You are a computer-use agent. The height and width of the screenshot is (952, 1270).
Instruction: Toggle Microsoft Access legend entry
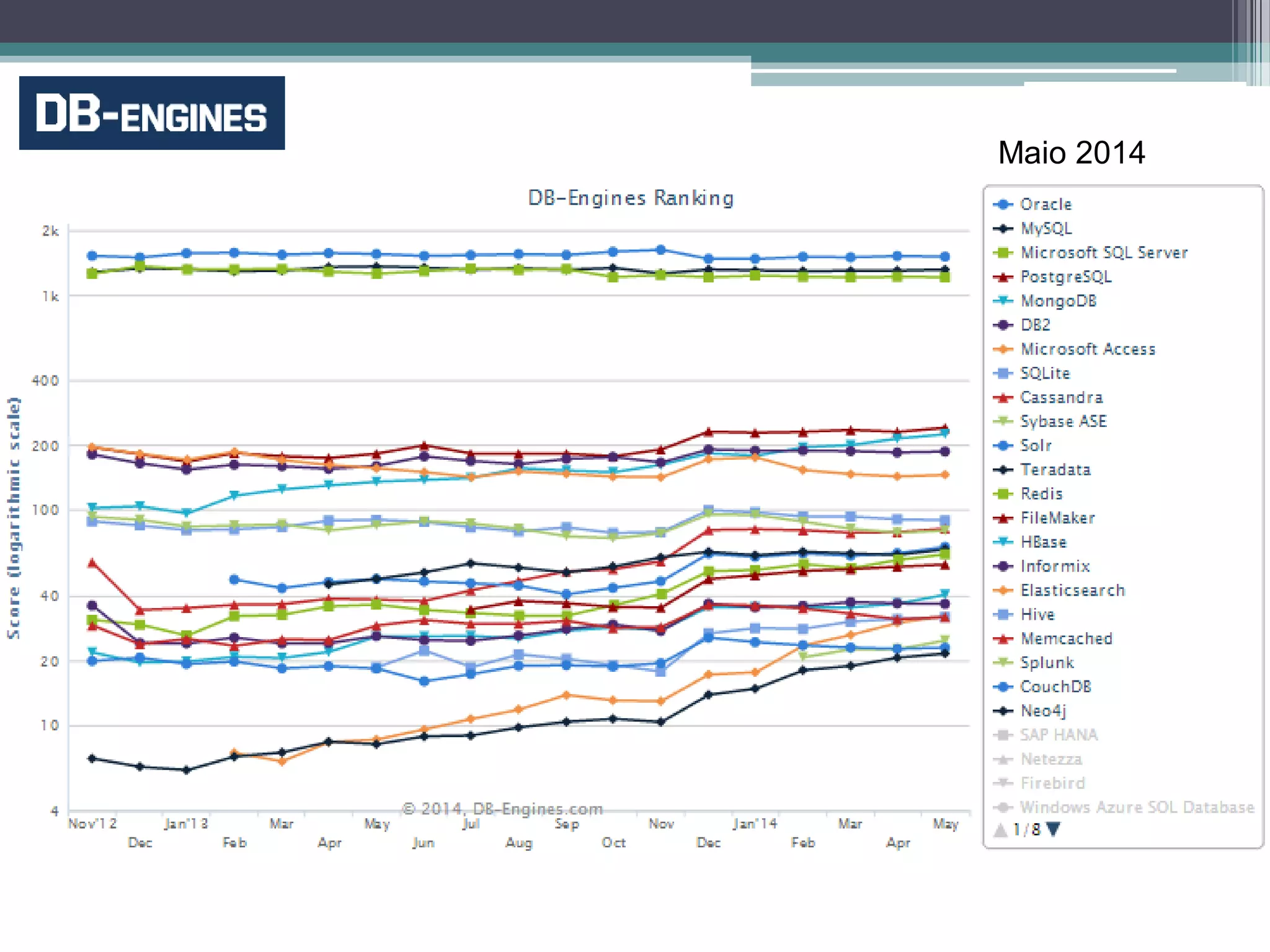pos(1088,350)
